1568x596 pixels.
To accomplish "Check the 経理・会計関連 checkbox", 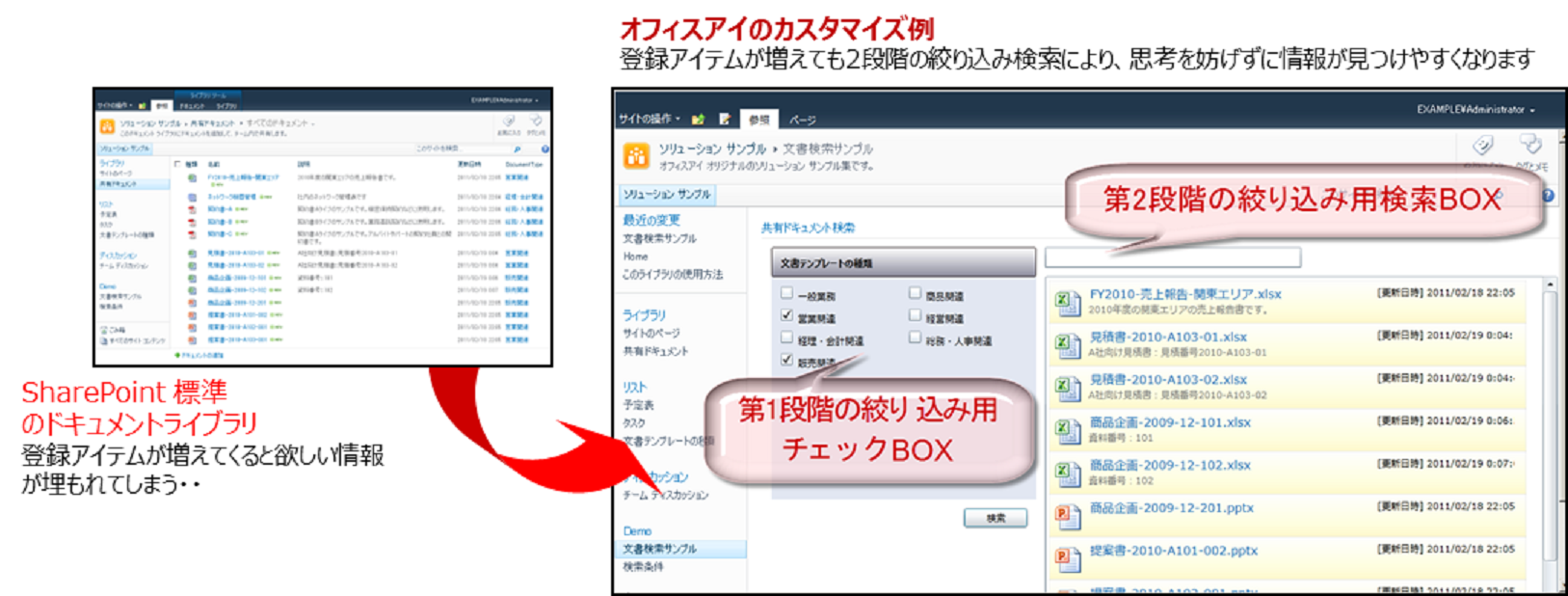I will coord(787,338).
